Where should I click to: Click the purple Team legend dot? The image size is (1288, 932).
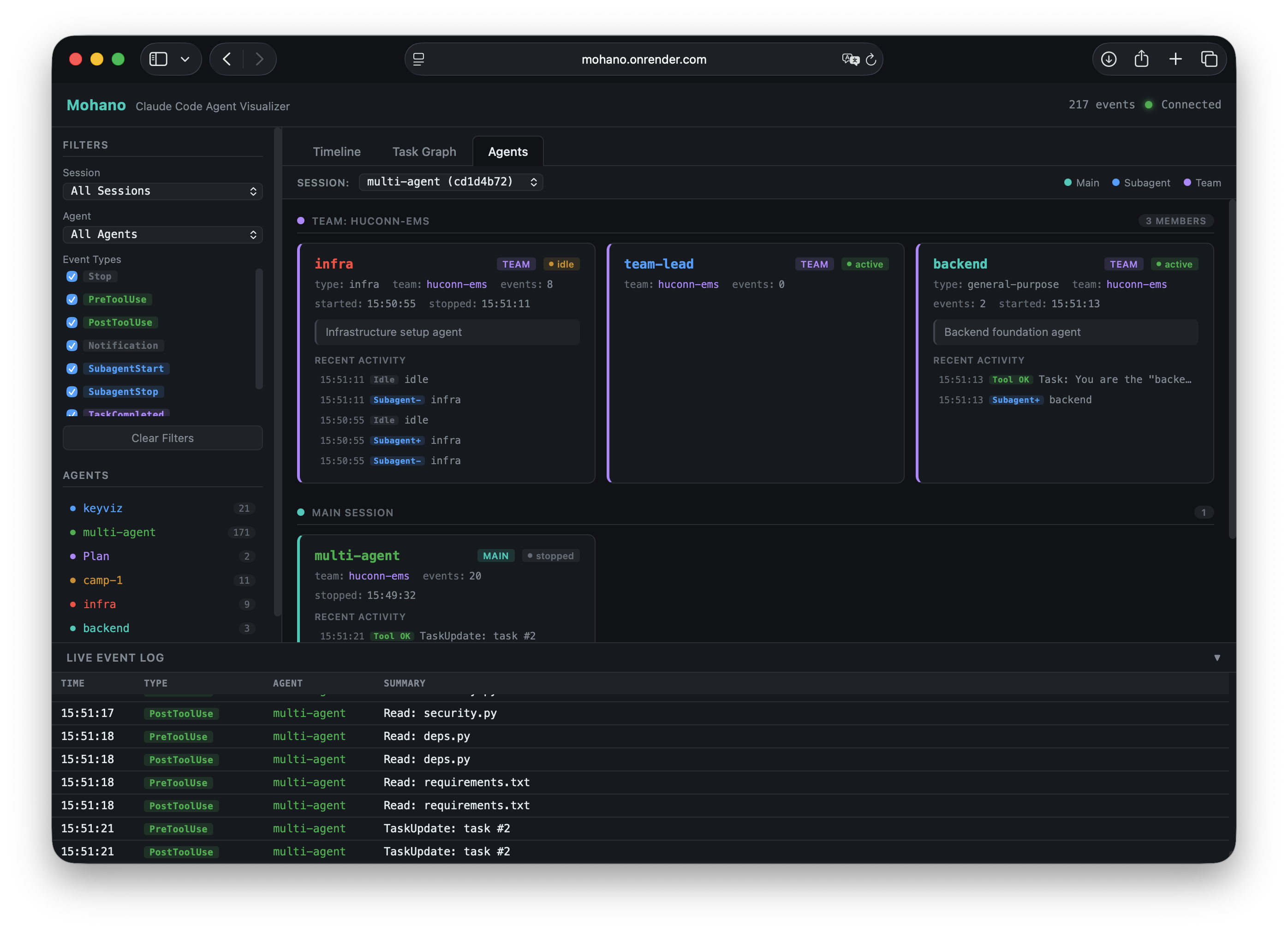(x=1187, y=183)
